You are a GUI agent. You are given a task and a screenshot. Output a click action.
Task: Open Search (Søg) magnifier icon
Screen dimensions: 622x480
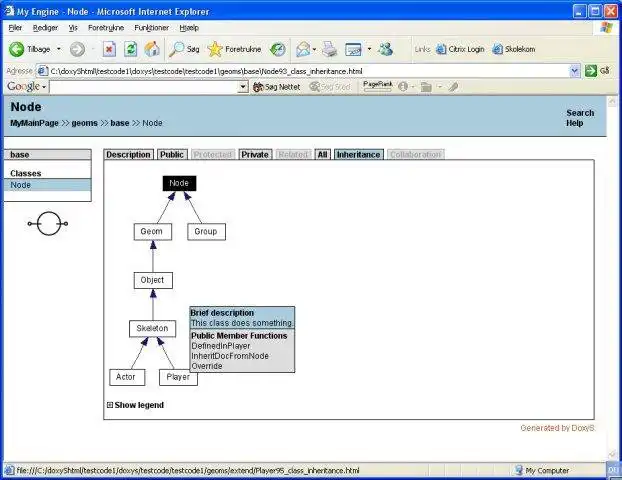point(176,49)
